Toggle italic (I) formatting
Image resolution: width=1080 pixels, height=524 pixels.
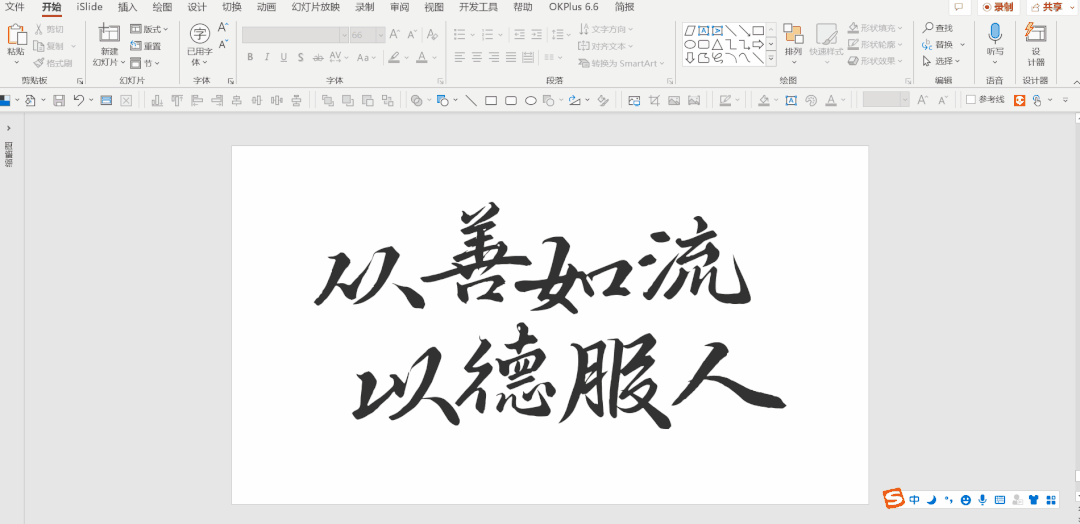[267, 57]
